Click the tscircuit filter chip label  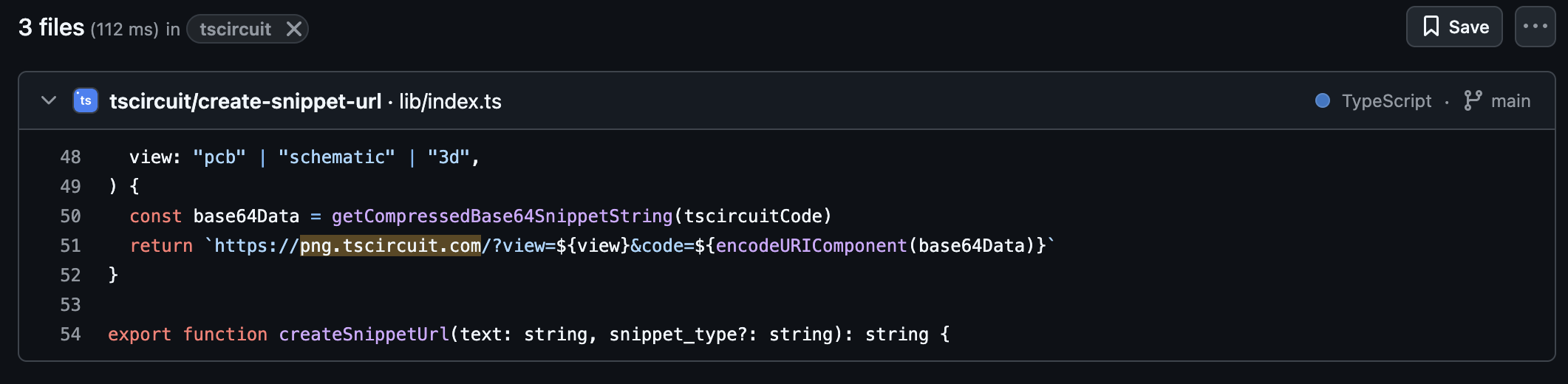(x=235, y=29)
